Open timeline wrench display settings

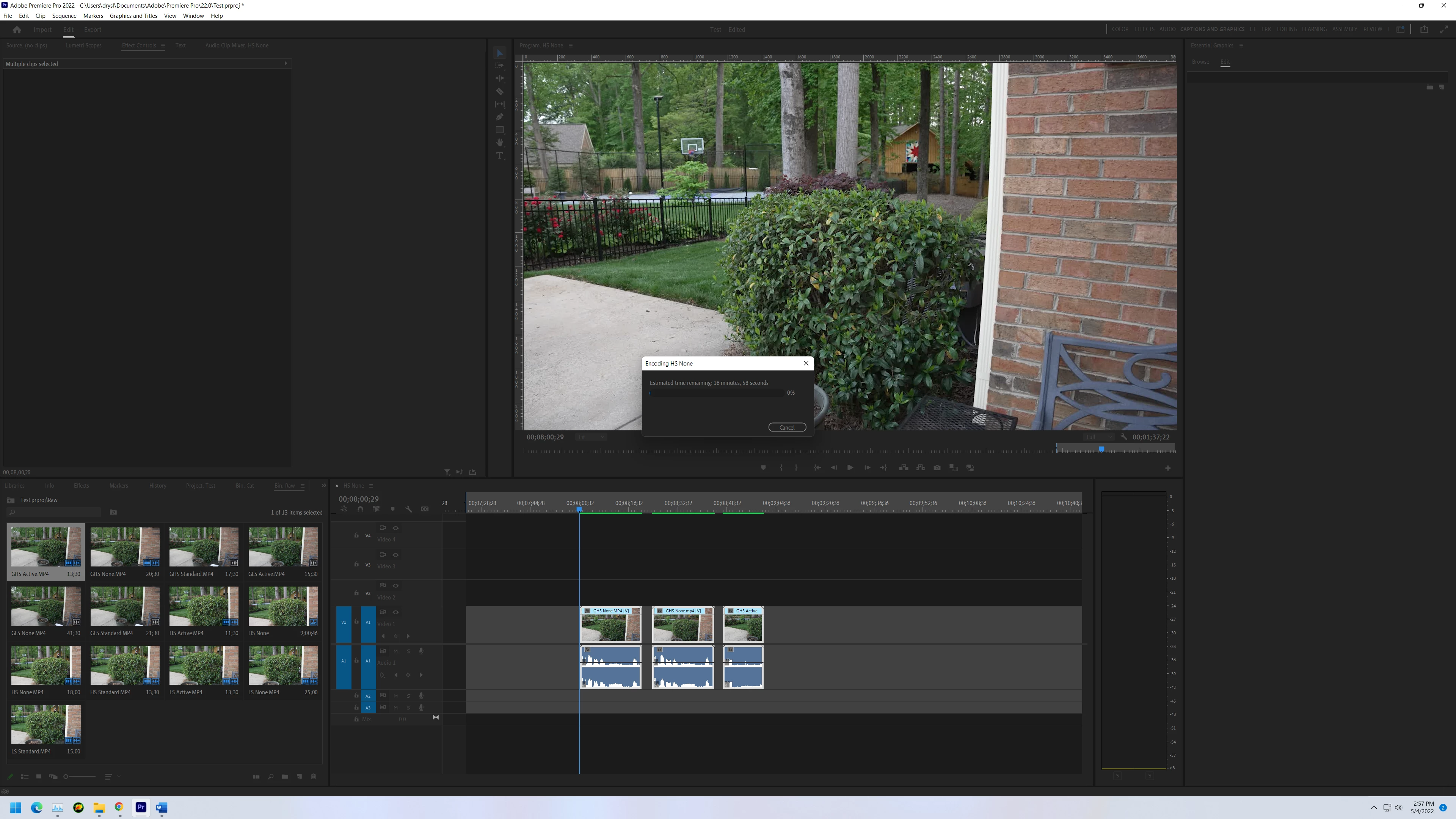click(409, 509)
